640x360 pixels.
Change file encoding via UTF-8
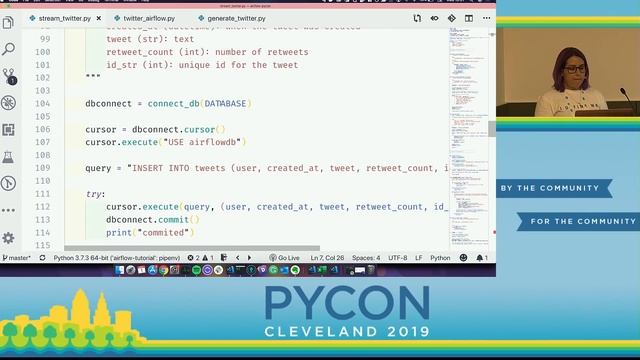pos(398,258)
